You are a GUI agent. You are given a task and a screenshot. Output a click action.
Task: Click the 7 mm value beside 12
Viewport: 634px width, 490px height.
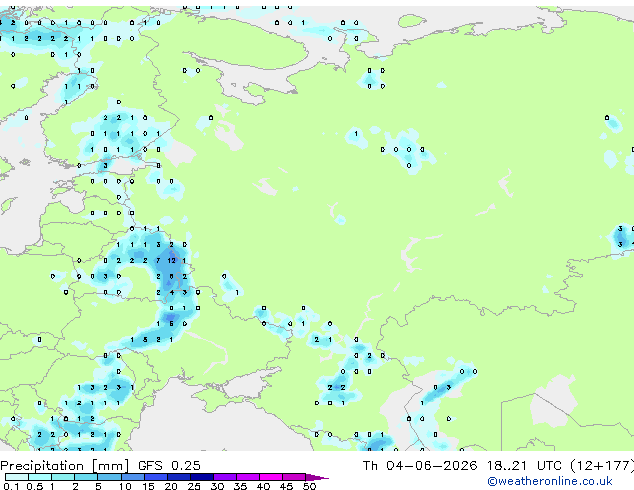tap(158, 261)
